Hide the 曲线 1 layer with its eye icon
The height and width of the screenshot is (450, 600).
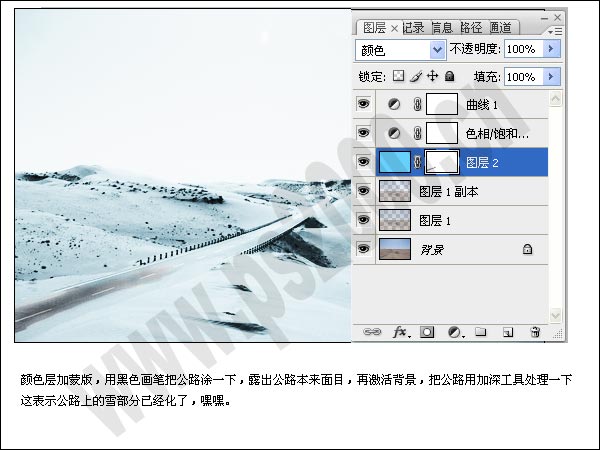pos(364,103)
